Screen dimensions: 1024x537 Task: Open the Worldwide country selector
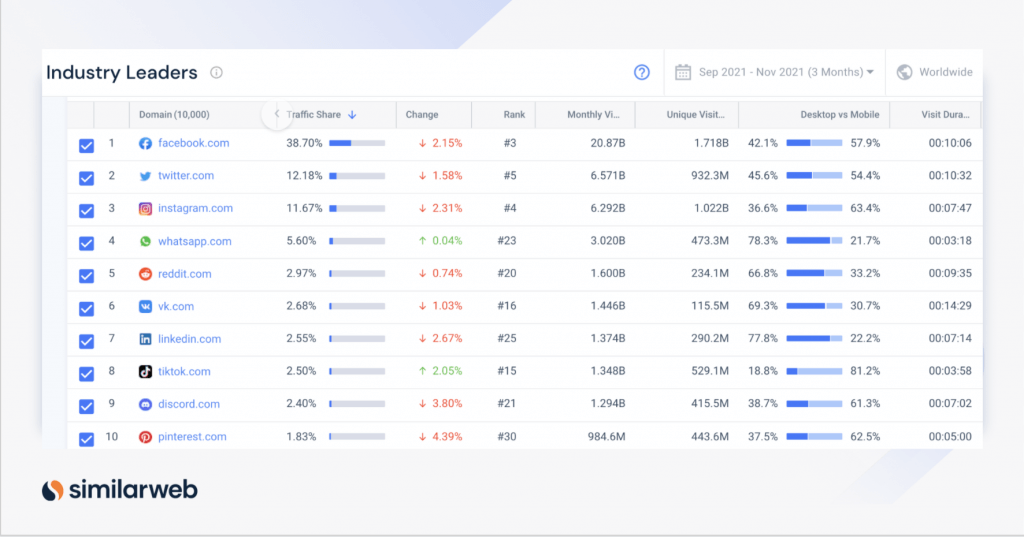click(x=935, y=72)
